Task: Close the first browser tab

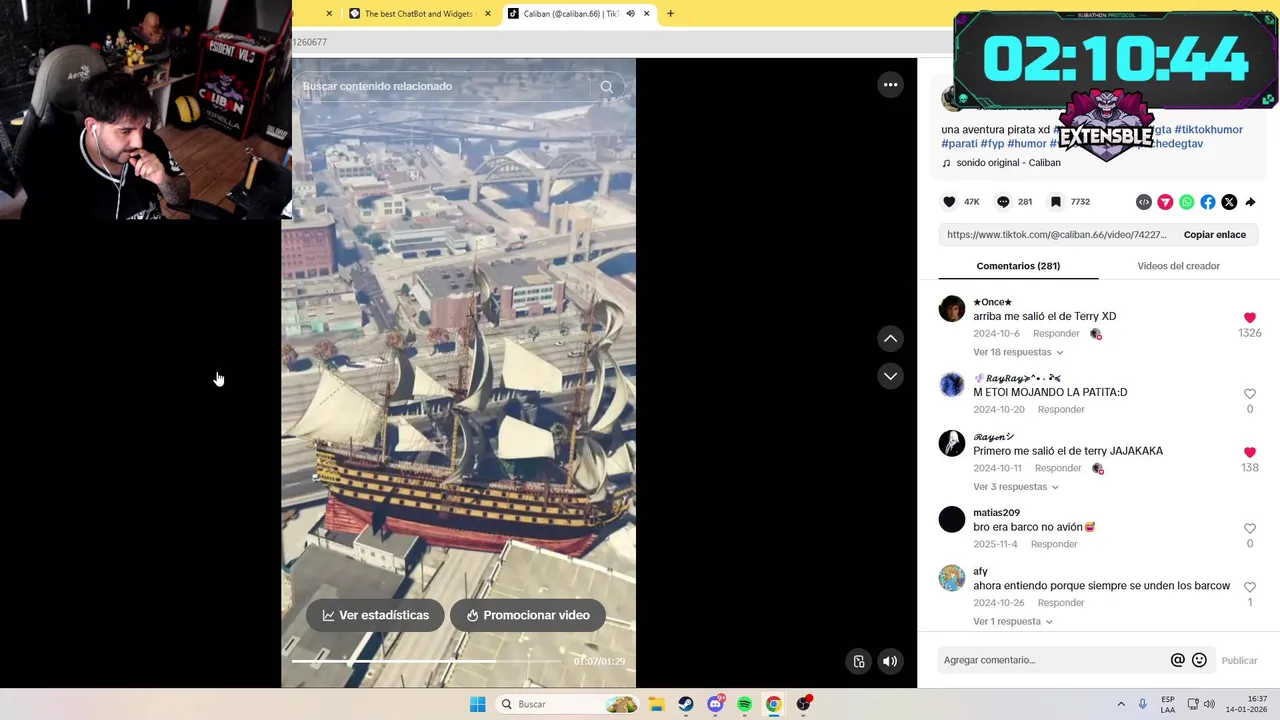Action: pyautogui.click(x=329, y=14)
